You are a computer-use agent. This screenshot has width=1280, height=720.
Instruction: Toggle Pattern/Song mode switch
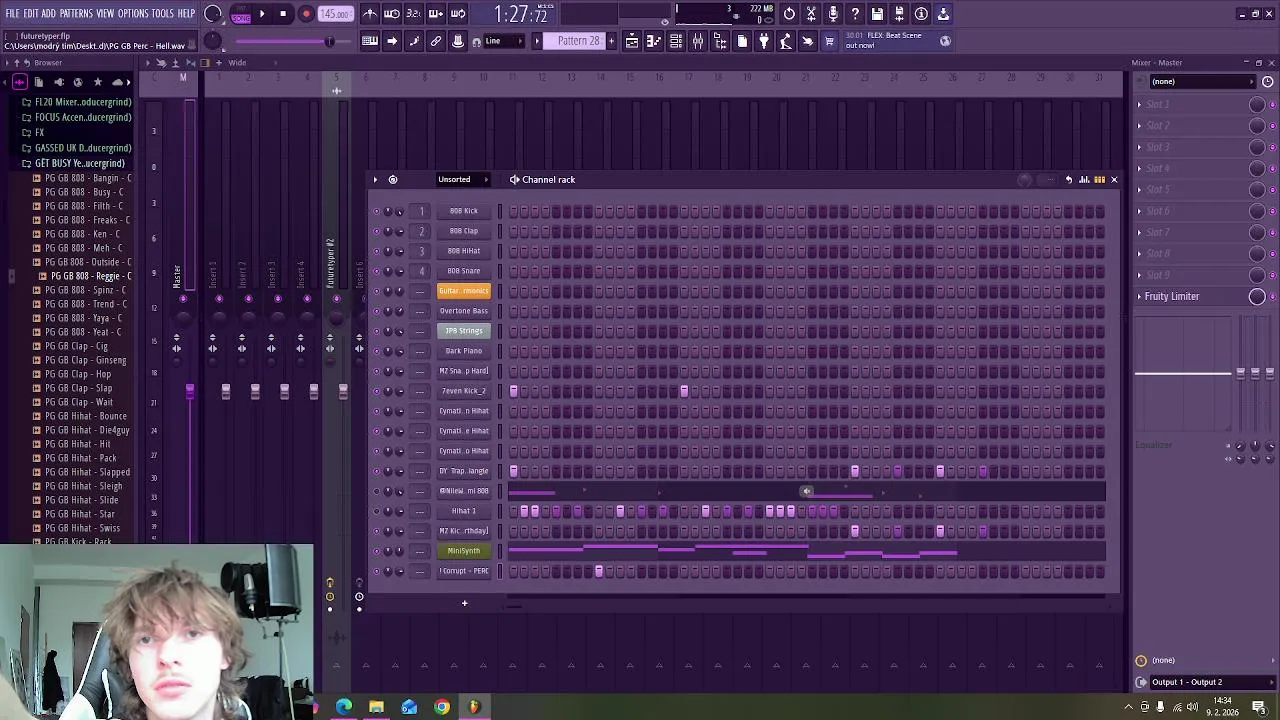240,14
